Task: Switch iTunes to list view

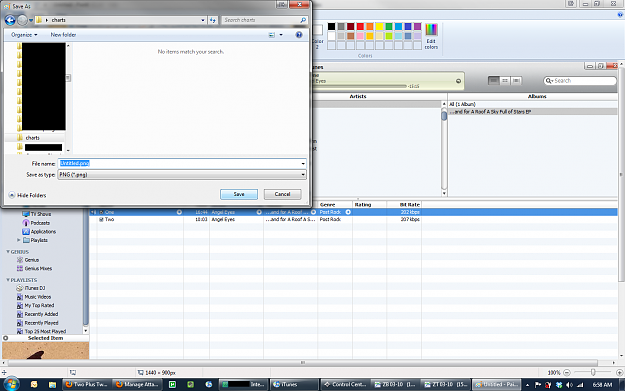Action: [493, 81]
